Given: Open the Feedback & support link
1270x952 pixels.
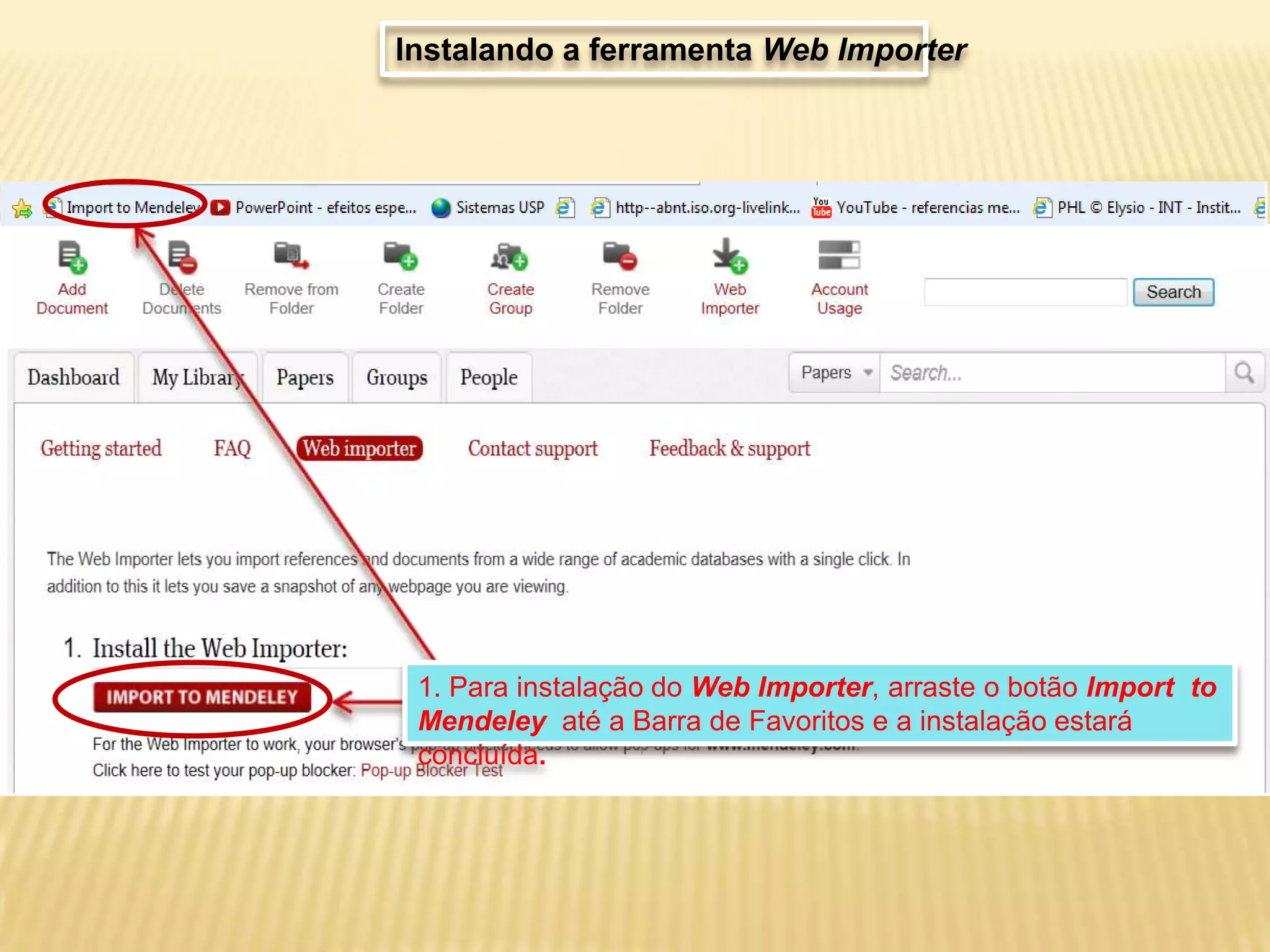Looking at the screenshot, I should tap(730, 448).
